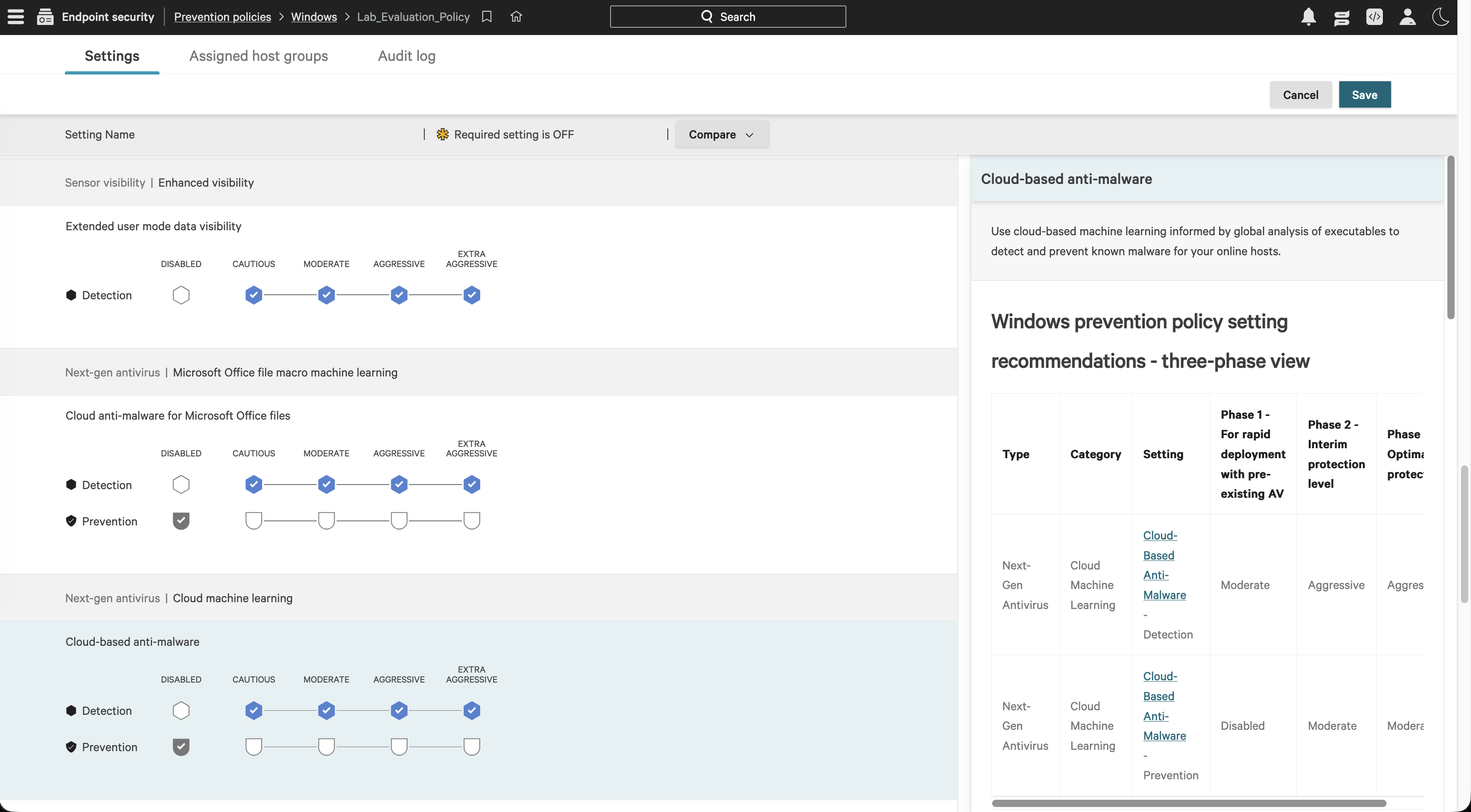Click the 'Enhanced visibility' section header
This screenshot has height=812, width=1471.
[206, 183]
